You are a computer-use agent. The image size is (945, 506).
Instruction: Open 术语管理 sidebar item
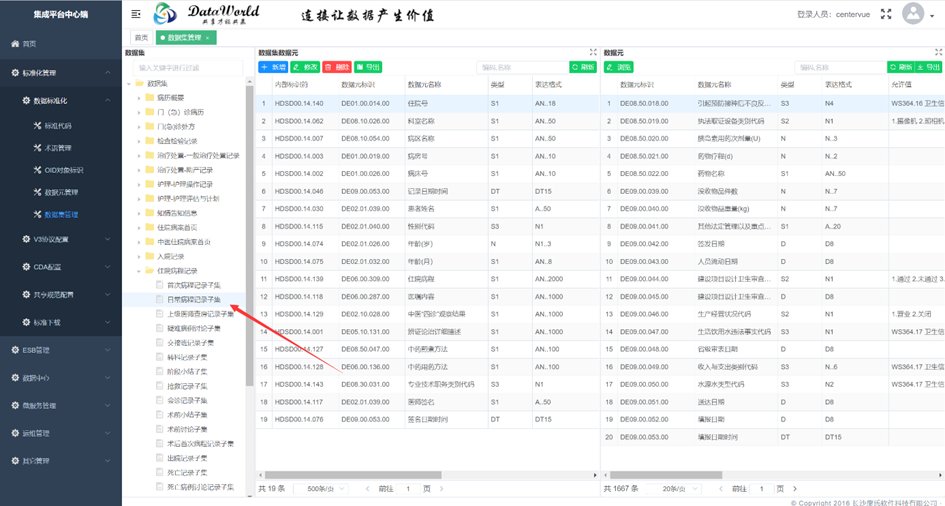point(58,148)
